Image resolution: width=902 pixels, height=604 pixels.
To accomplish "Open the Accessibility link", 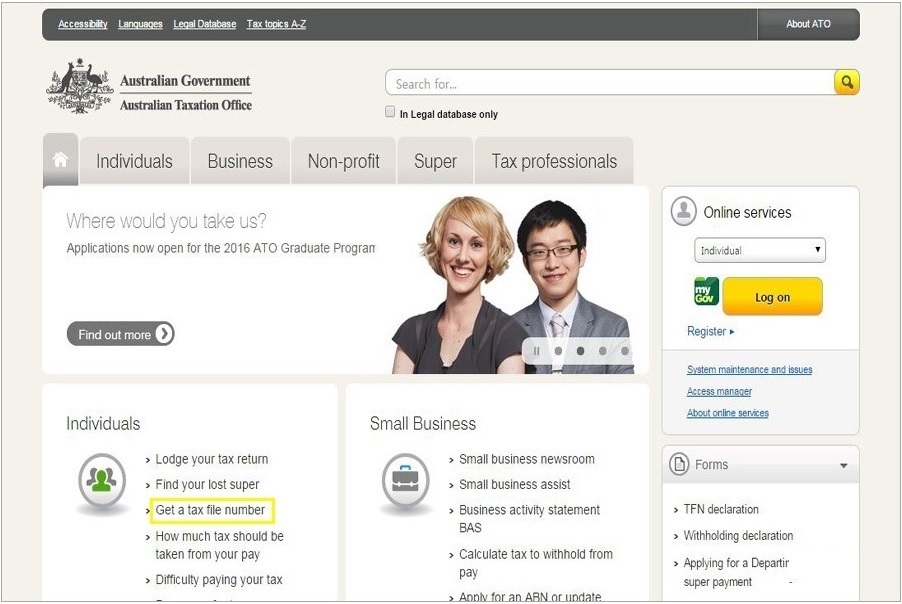I will tap(83, 24).
